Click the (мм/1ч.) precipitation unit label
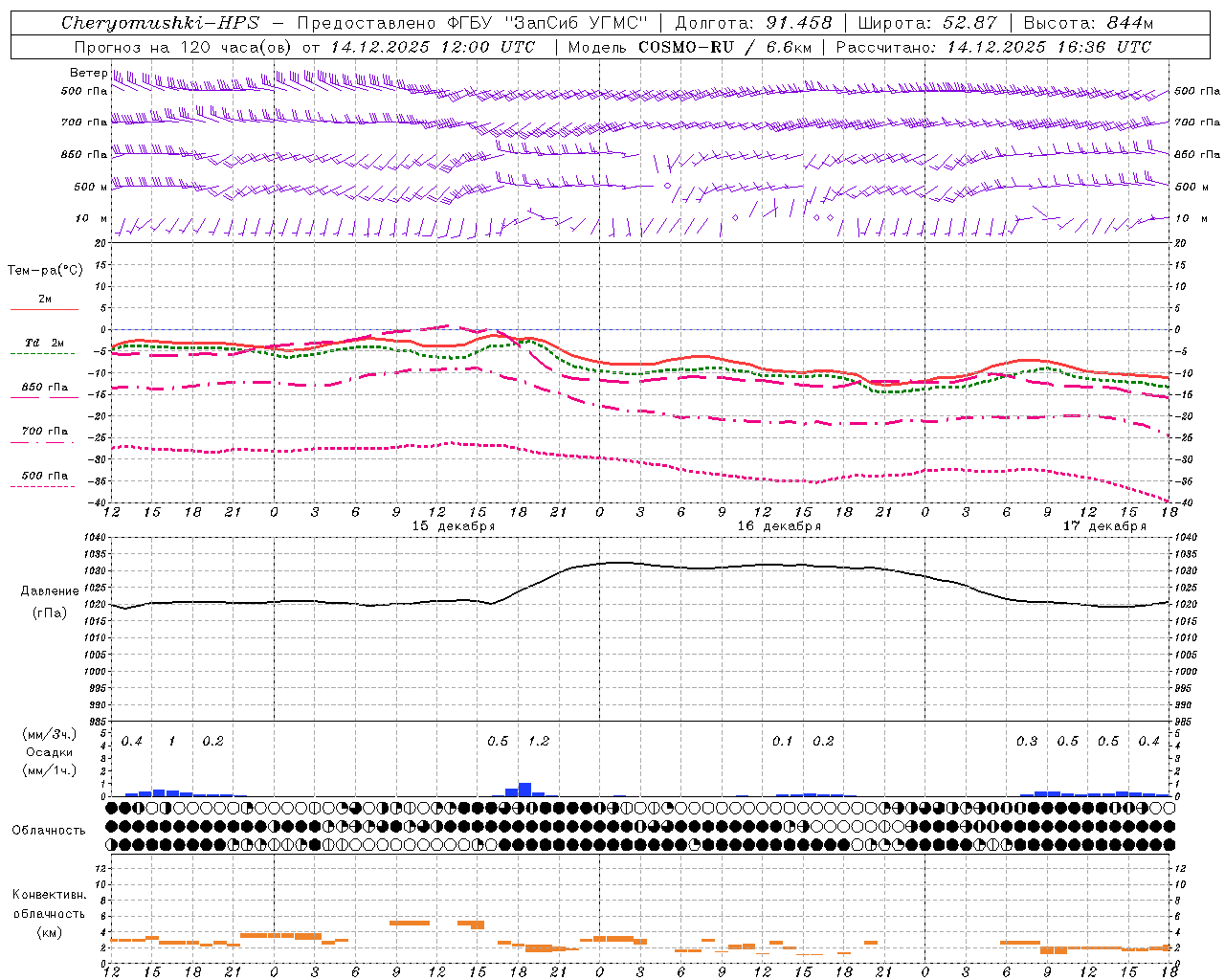 [x=49, y=770]
